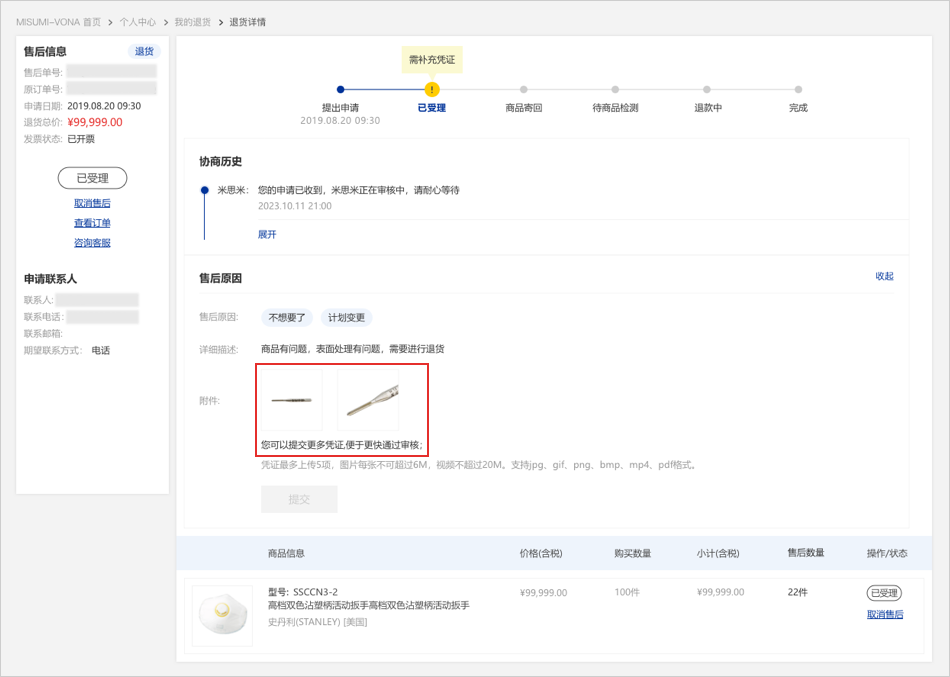Viewport: 950px width, 677px height.
Task: Navigate to 个人中心 breadcrumb
Action: [137, 22]
